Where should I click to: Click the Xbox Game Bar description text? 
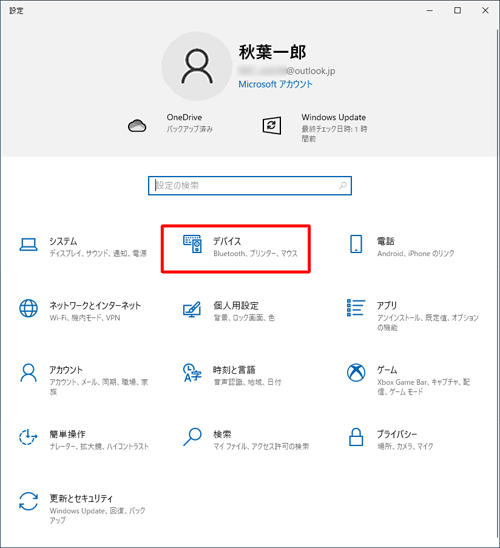pos(423,387)
